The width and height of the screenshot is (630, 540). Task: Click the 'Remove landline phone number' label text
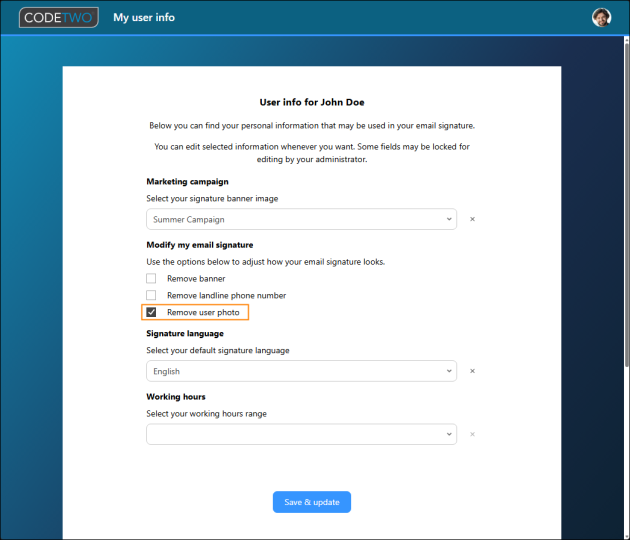pyautogui.click(x=227, y=295)
